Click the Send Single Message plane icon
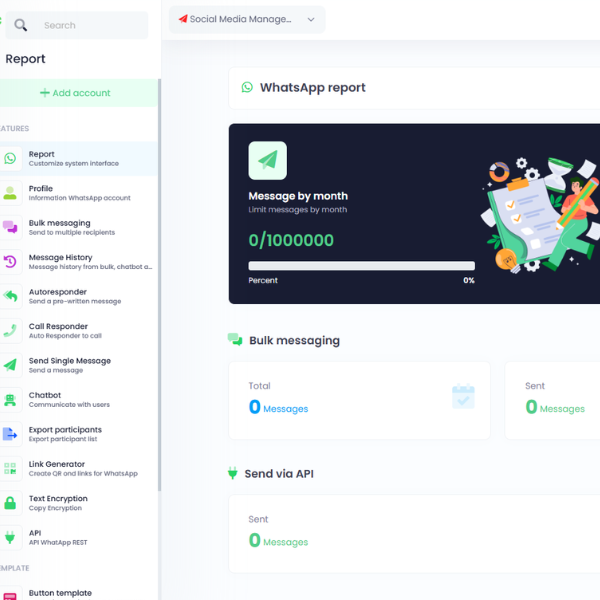This screenshot has width=600, height=600. coord(10,365)
